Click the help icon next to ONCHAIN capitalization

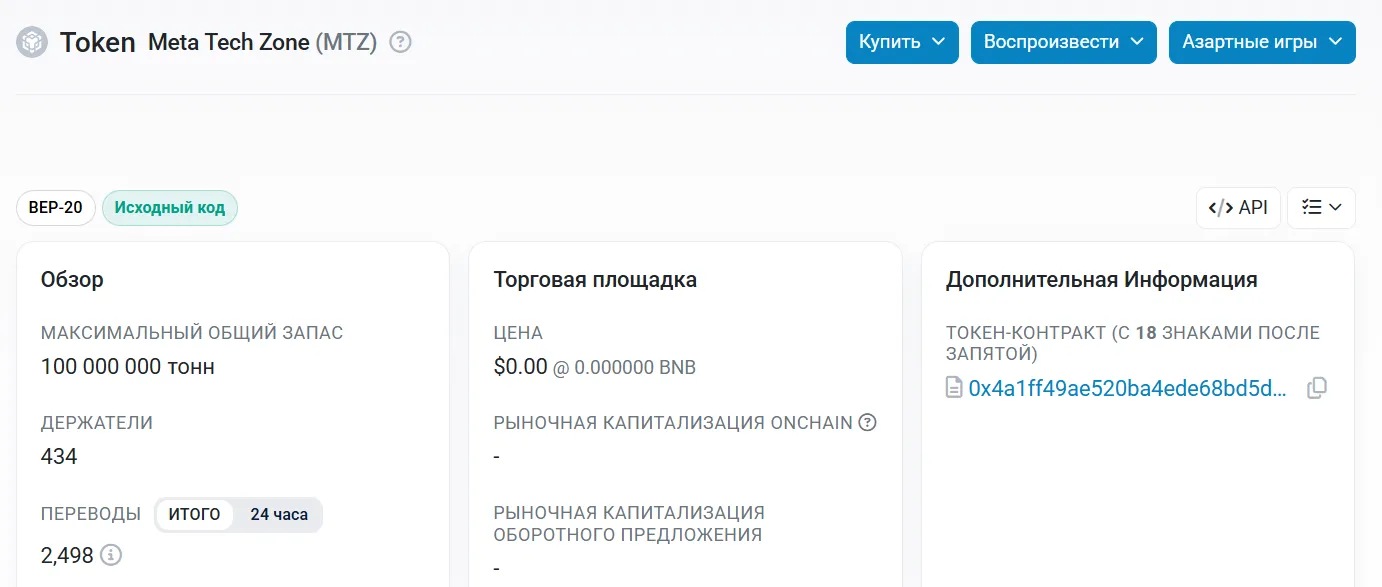tap(867, 422)
